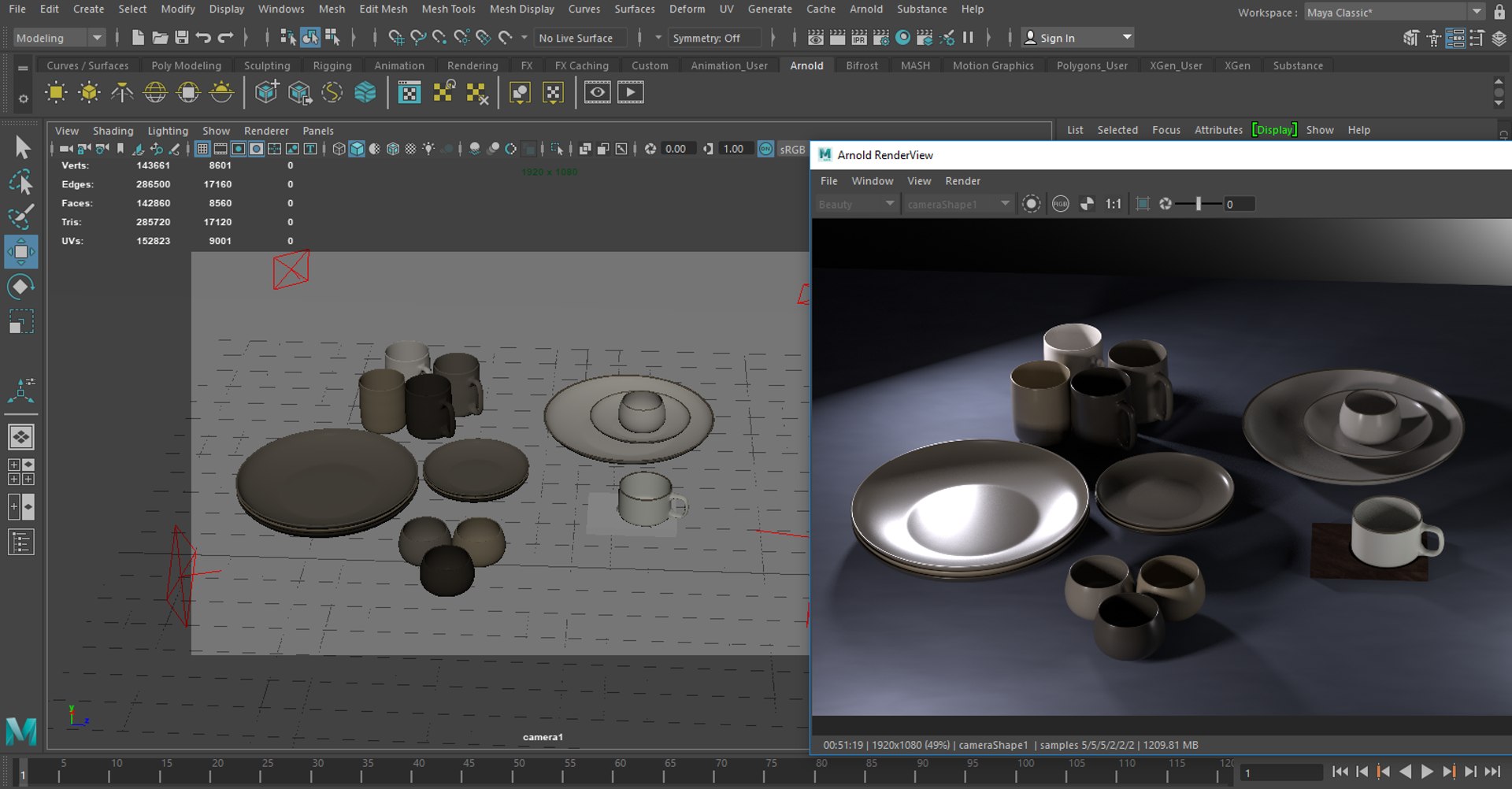Click the Play forwards button on timeline
Viewport: 1512px width, 789px height.
click(x=1427, y=772)
